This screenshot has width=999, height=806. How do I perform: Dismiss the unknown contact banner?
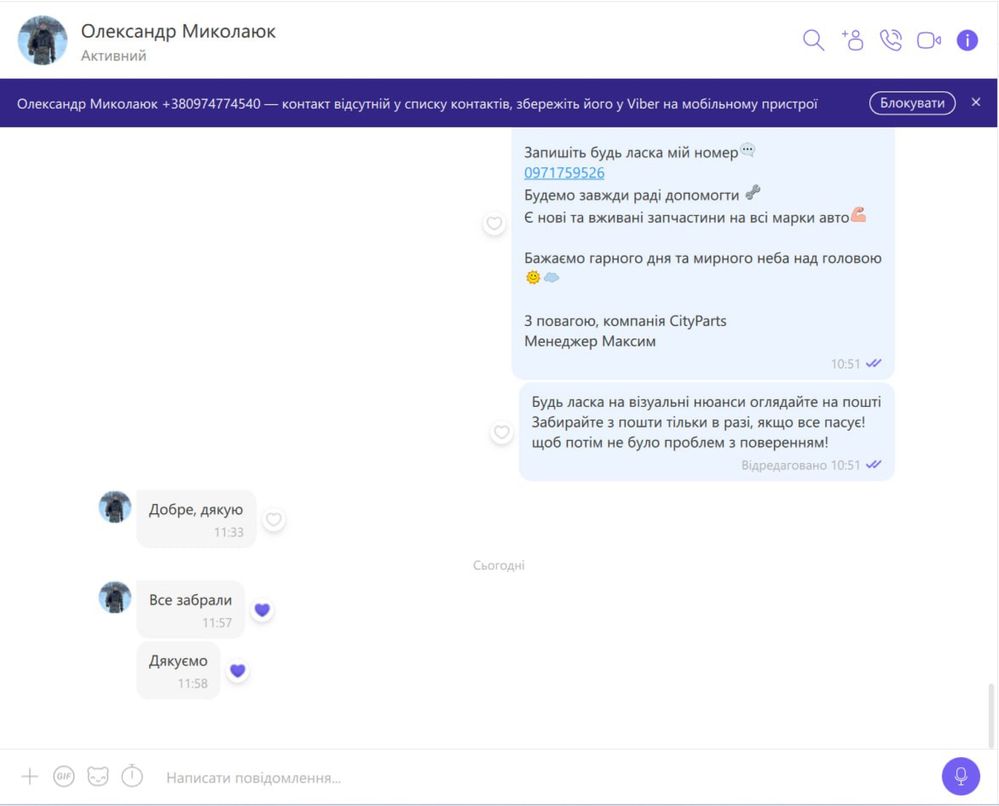click(x=975, y=102)
